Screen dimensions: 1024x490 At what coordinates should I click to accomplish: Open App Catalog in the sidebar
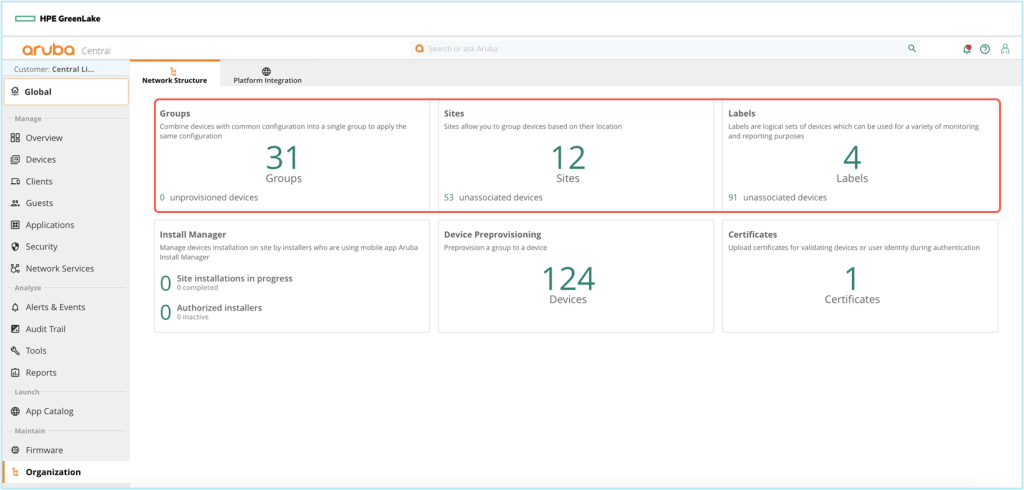[49, 411]
